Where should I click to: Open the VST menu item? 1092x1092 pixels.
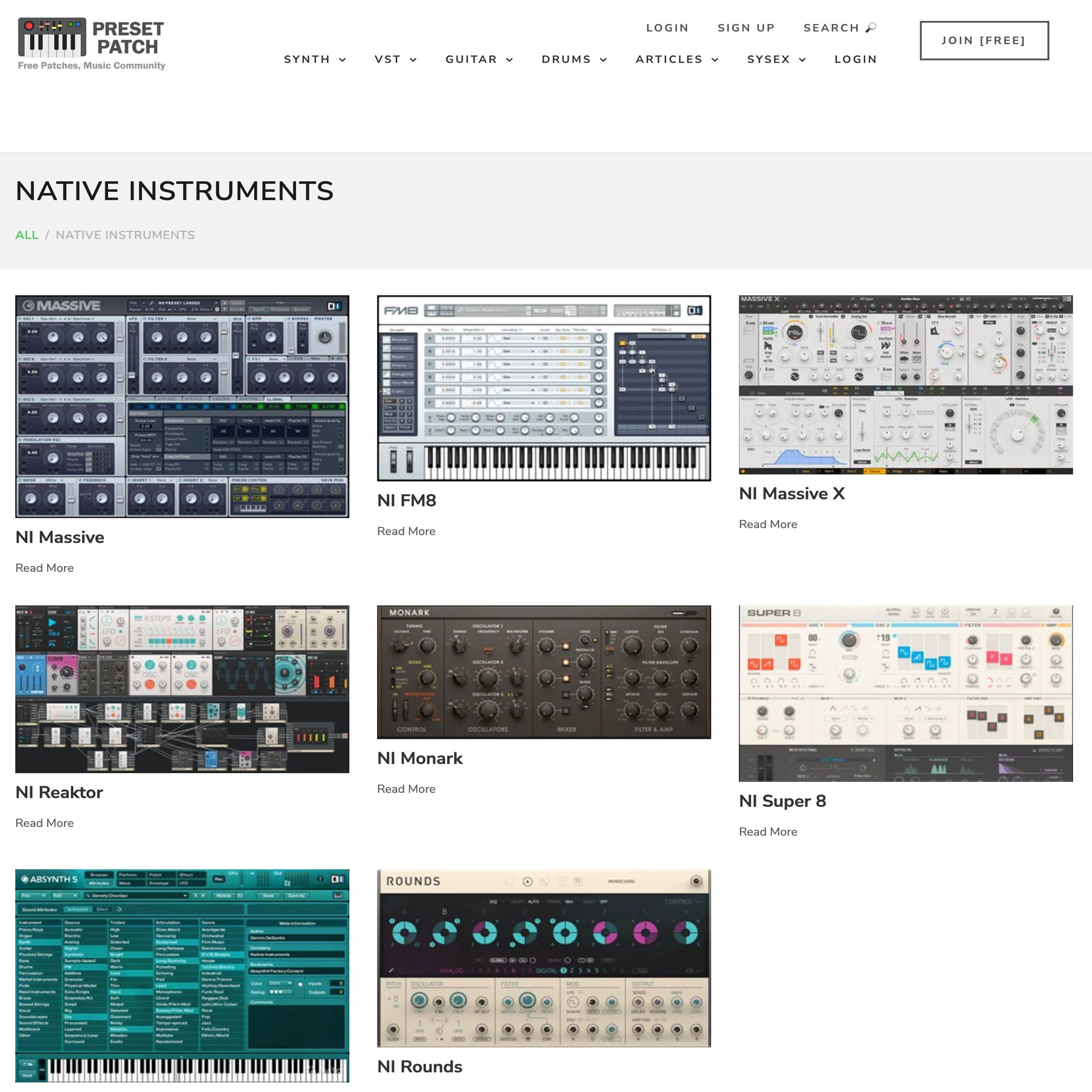pos(388,60)
